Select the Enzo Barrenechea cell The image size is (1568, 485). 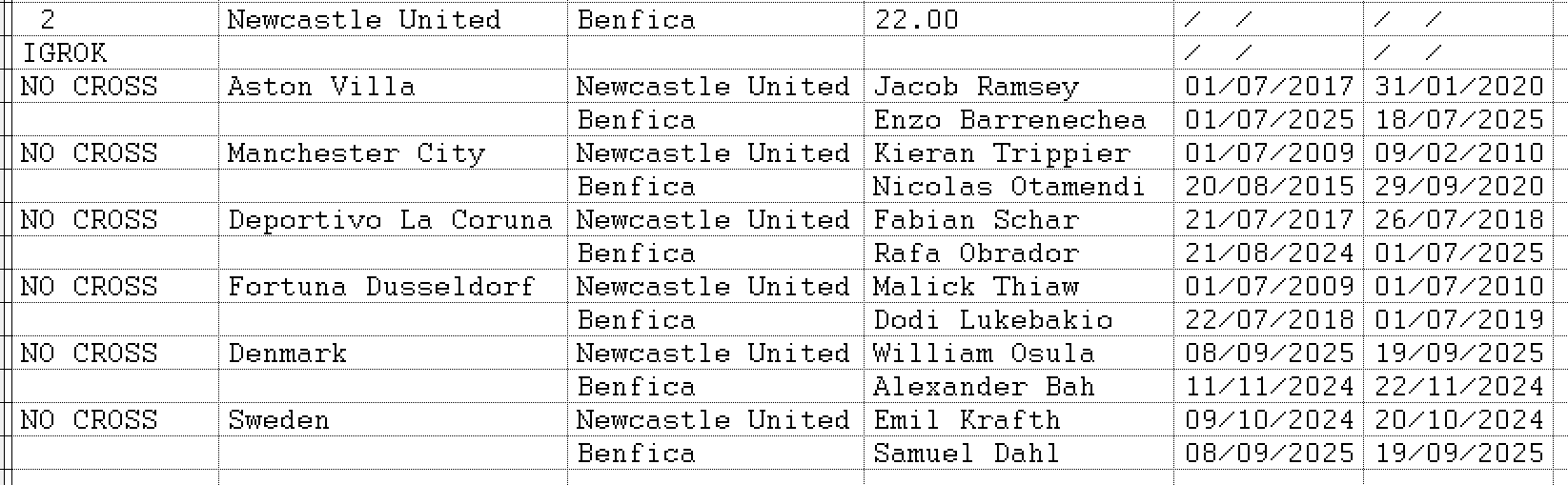[x=1009, y=120]
